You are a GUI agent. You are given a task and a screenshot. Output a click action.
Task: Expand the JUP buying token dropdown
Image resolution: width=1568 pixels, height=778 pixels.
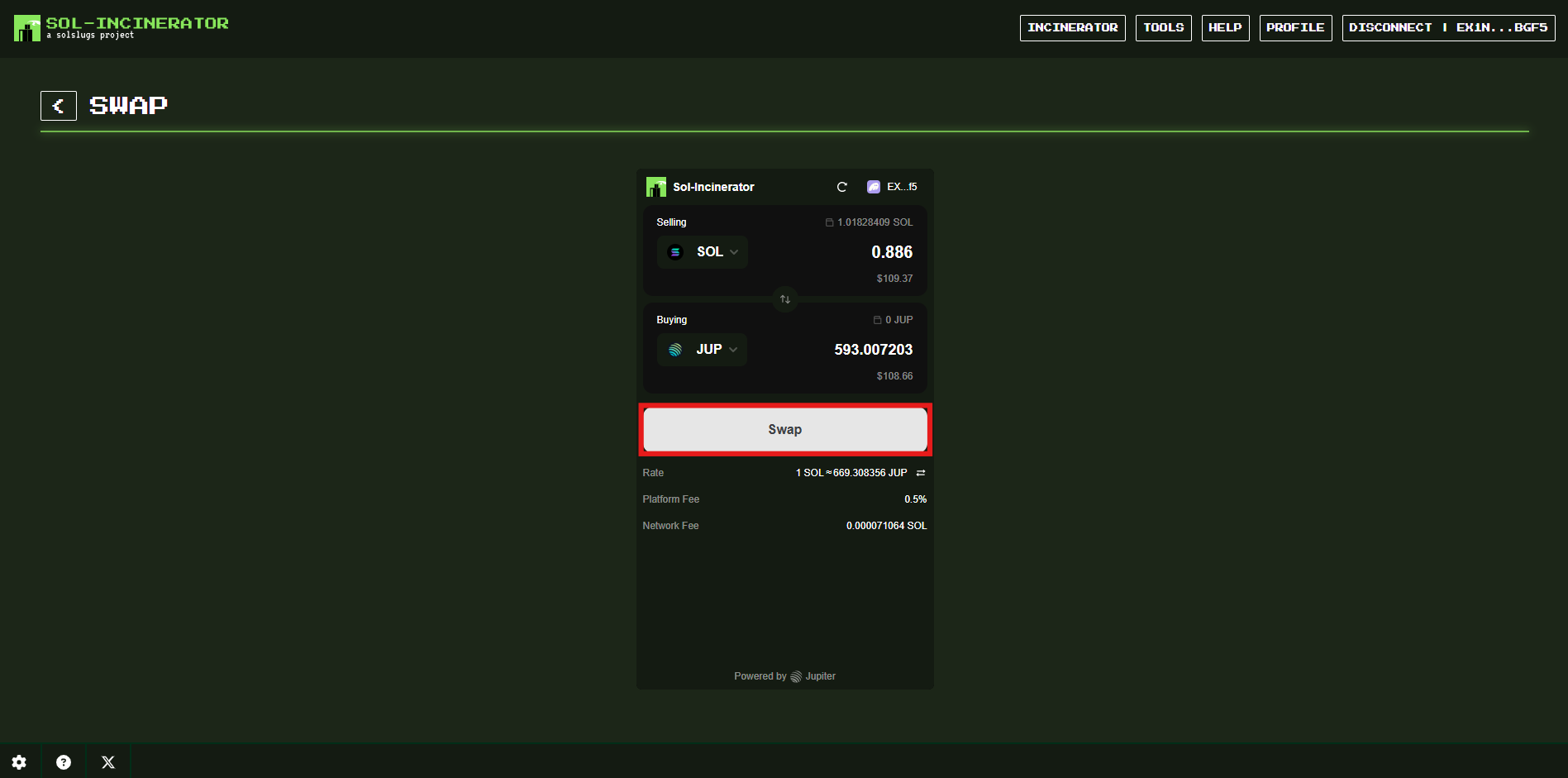[703, 350]
